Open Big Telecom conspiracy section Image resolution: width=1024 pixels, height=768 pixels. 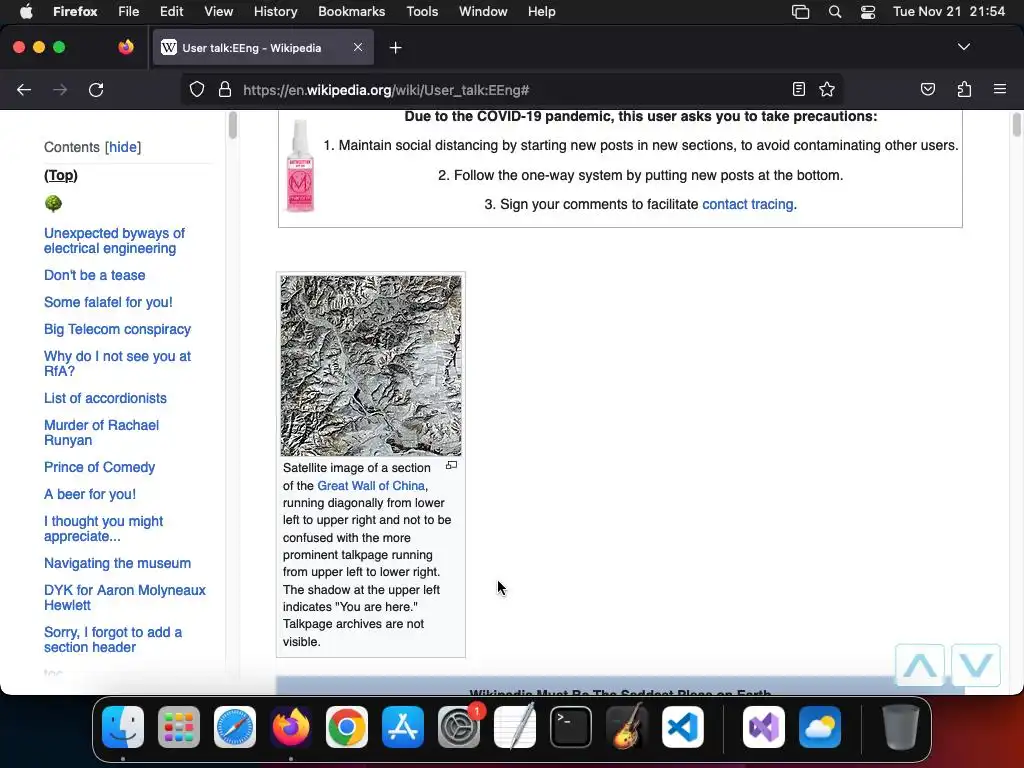[118, 329]
